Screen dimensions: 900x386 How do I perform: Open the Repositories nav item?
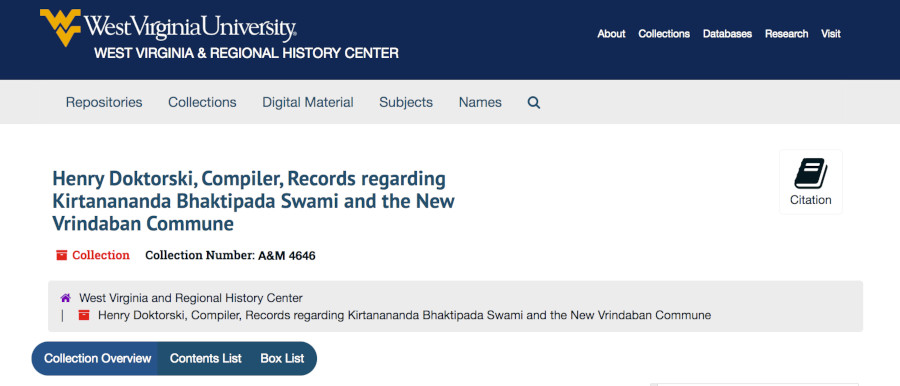104,102
